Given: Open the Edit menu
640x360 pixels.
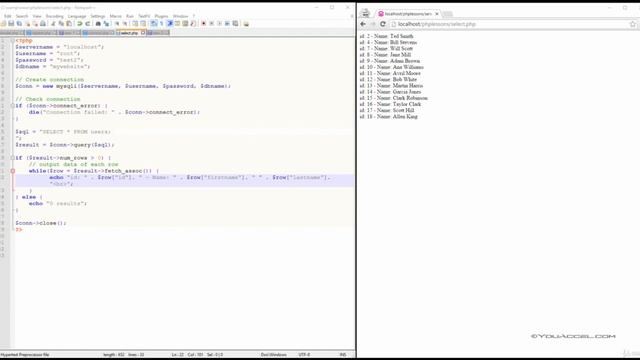Looking at the screenshot, I should click(7, 16).
